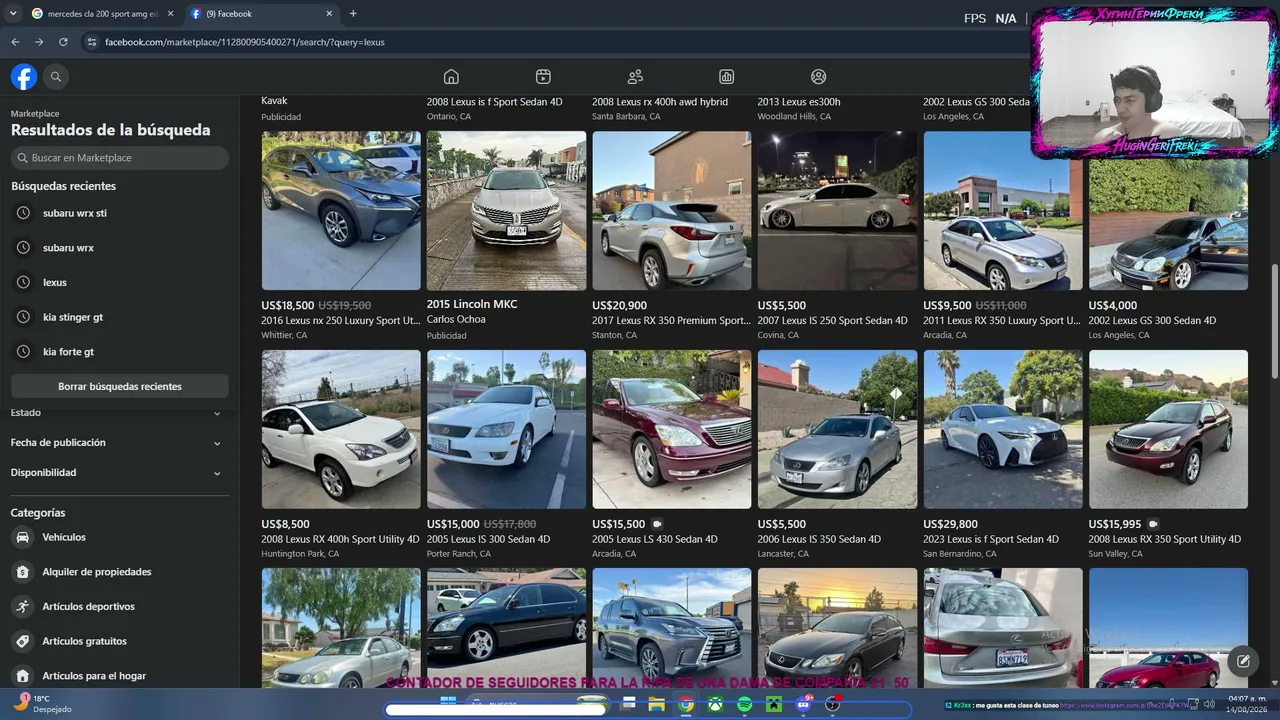The width and height of the screenshot is (1280, 720).
Task: Open the 2006 Lexus IS 350 listing photo
Action: [837, 429]
